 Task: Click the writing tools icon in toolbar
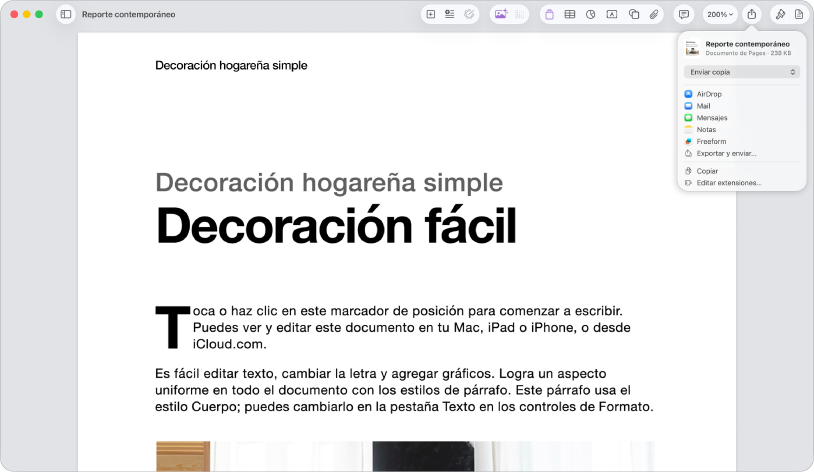469,15
